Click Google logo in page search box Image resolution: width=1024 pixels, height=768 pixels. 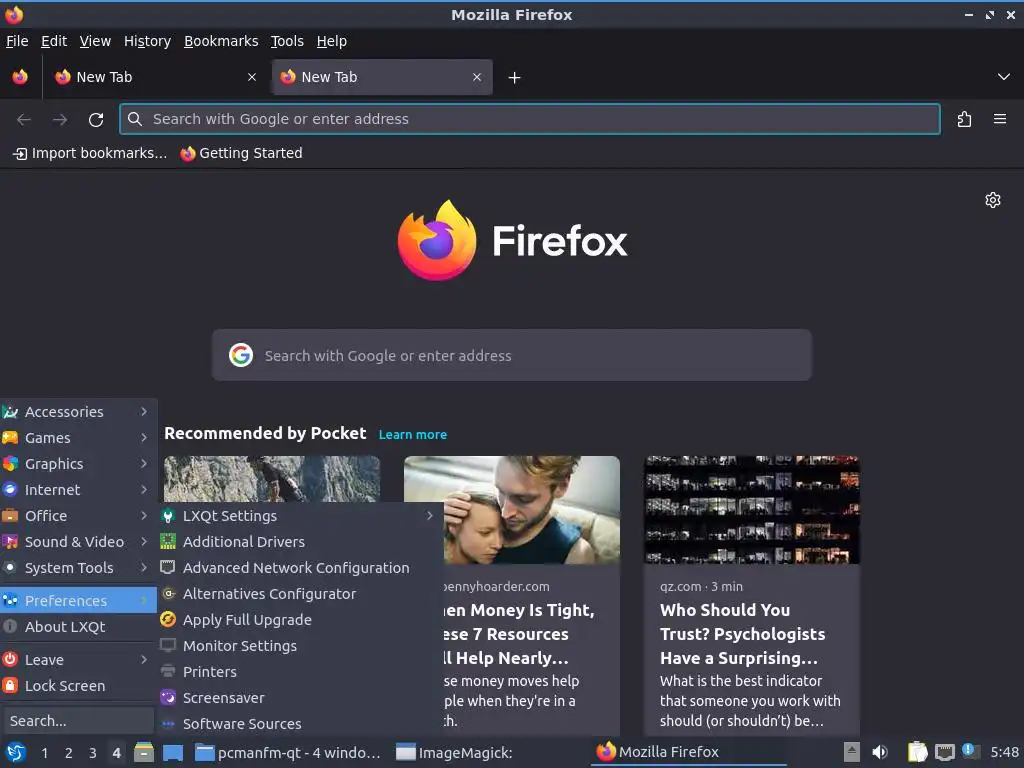click(x=241, y=355)
